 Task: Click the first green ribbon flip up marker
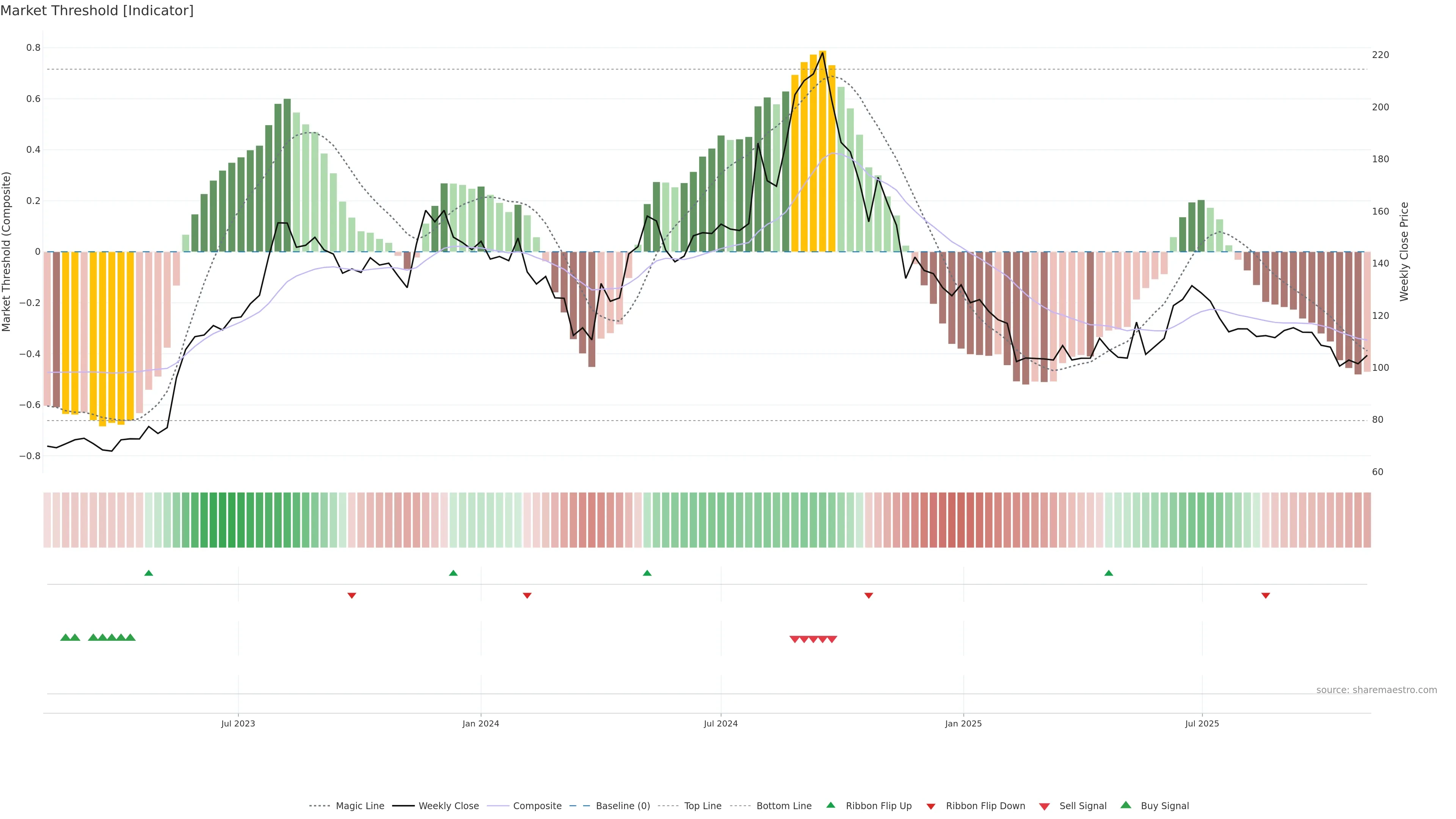coord(149,573)
